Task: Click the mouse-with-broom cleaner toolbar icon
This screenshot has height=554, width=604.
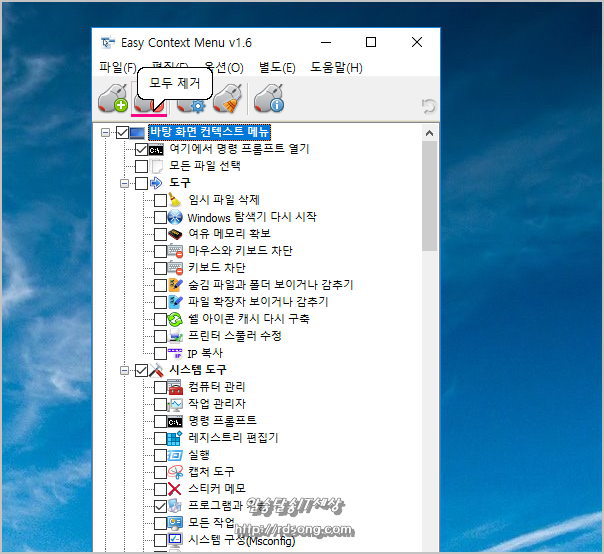Action: click(228, 100)
